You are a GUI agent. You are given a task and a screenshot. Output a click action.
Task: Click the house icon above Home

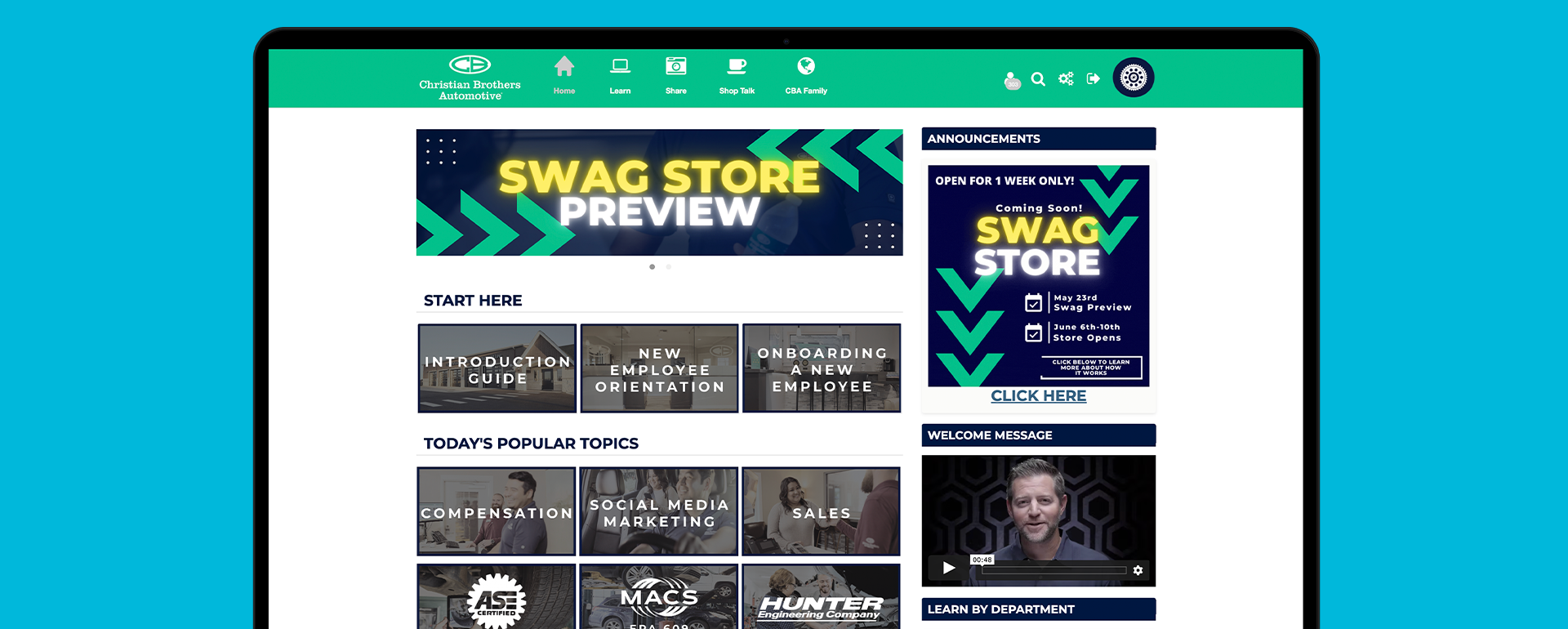click(x=564, y=65)
